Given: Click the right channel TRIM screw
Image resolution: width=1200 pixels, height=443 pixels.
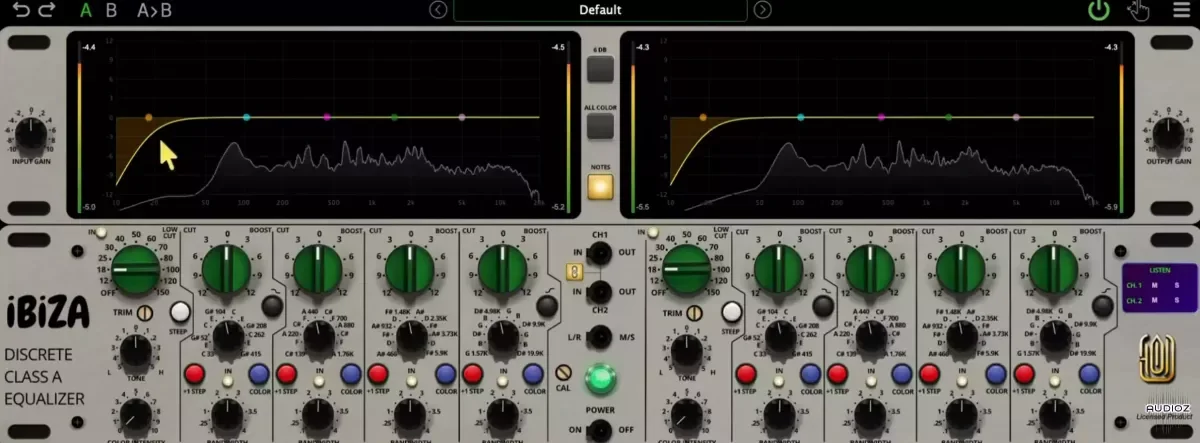Looking at the screenshot, I should coord(696,313).
